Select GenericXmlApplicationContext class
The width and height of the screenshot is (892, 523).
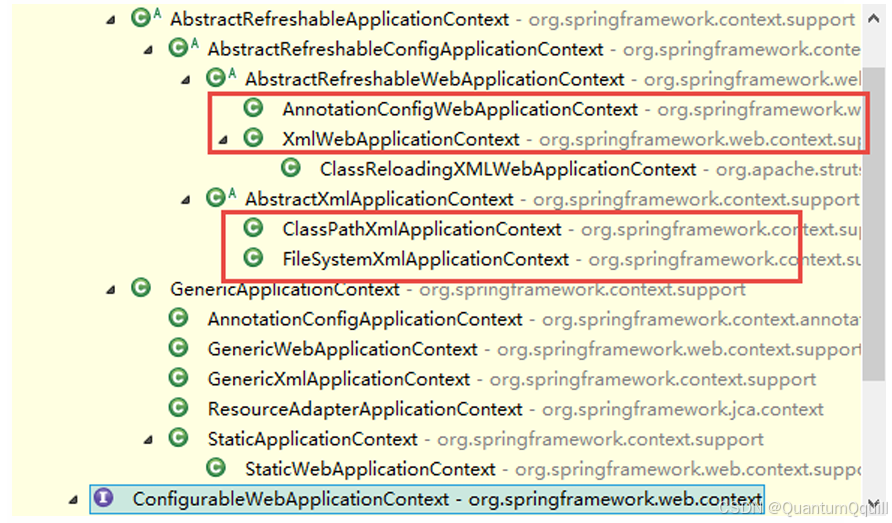pos(338,379)
